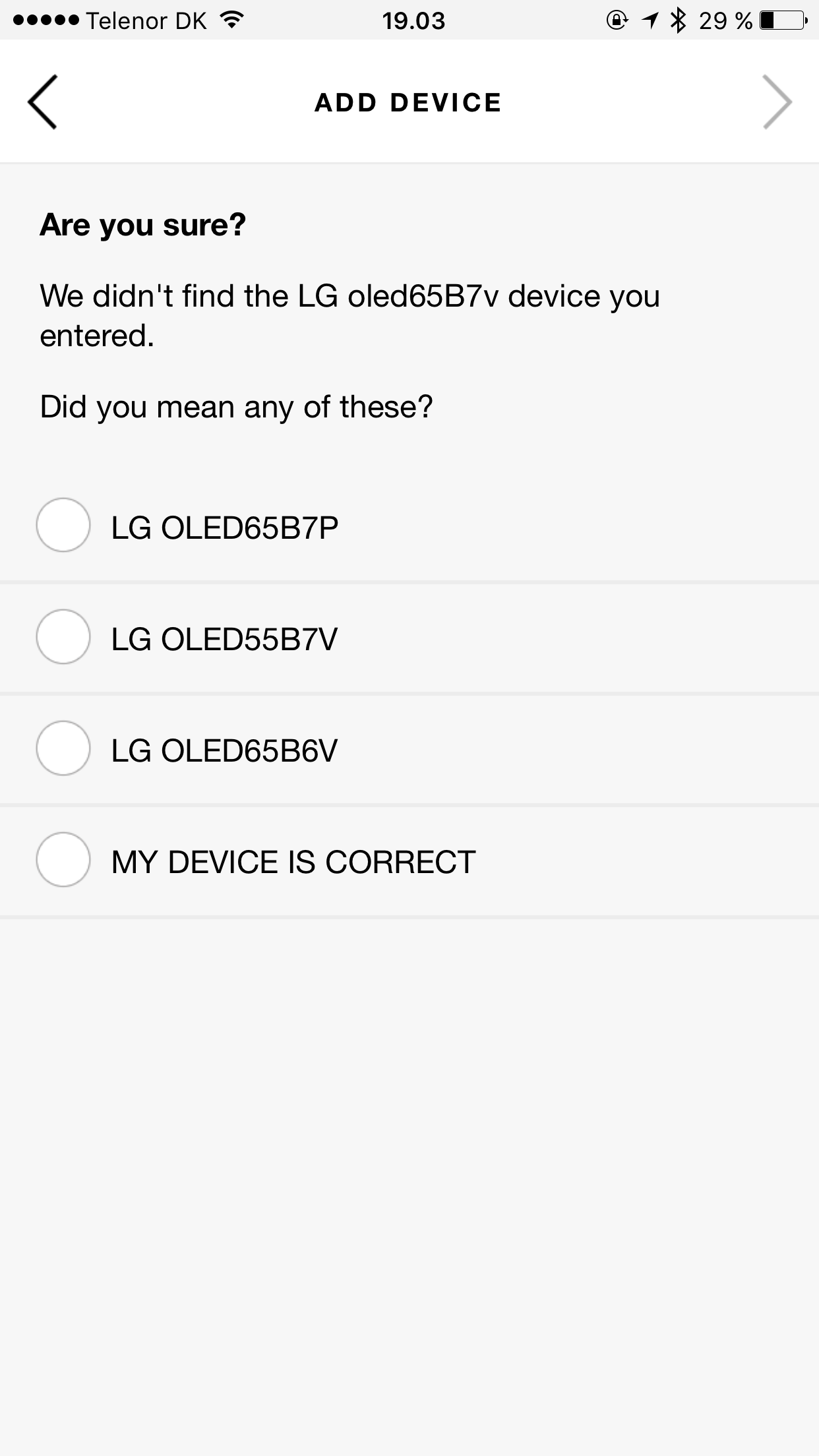Tap the LG OLED65B6V label text

point(224,750)
